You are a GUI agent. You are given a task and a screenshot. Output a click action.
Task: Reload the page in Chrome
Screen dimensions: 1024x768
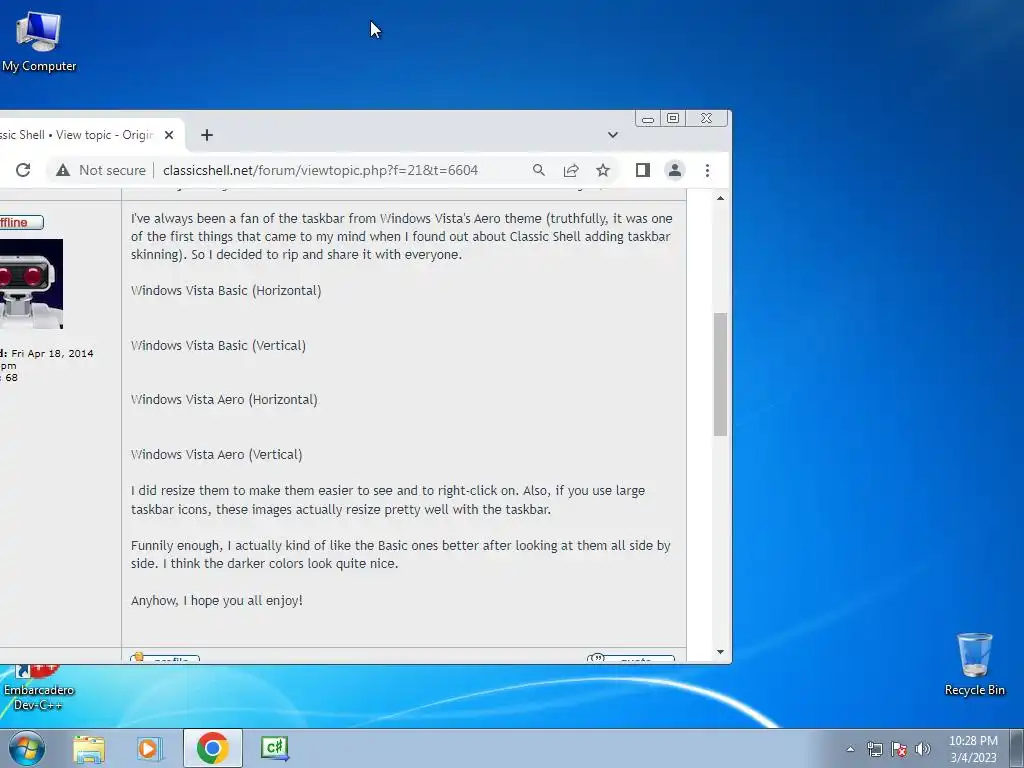tap(23, 170)
